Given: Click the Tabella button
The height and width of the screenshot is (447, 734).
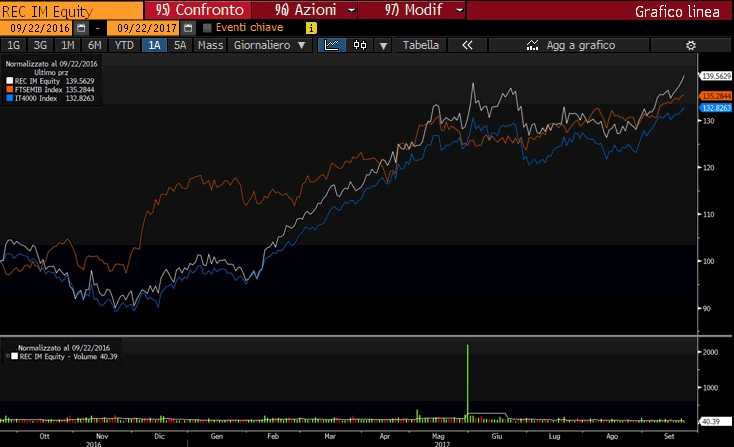Looking at the screenshot, I should (x=420, y=45).
